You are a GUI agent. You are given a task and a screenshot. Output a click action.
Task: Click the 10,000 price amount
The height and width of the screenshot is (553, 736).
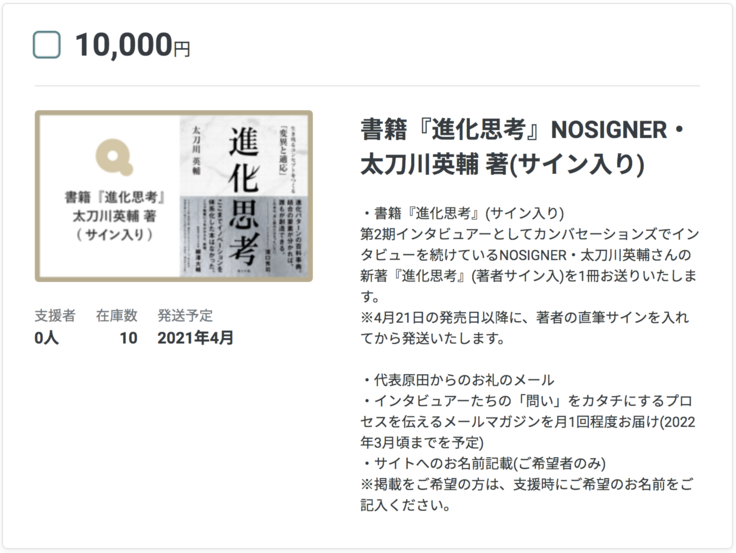(x=122, y=45)
